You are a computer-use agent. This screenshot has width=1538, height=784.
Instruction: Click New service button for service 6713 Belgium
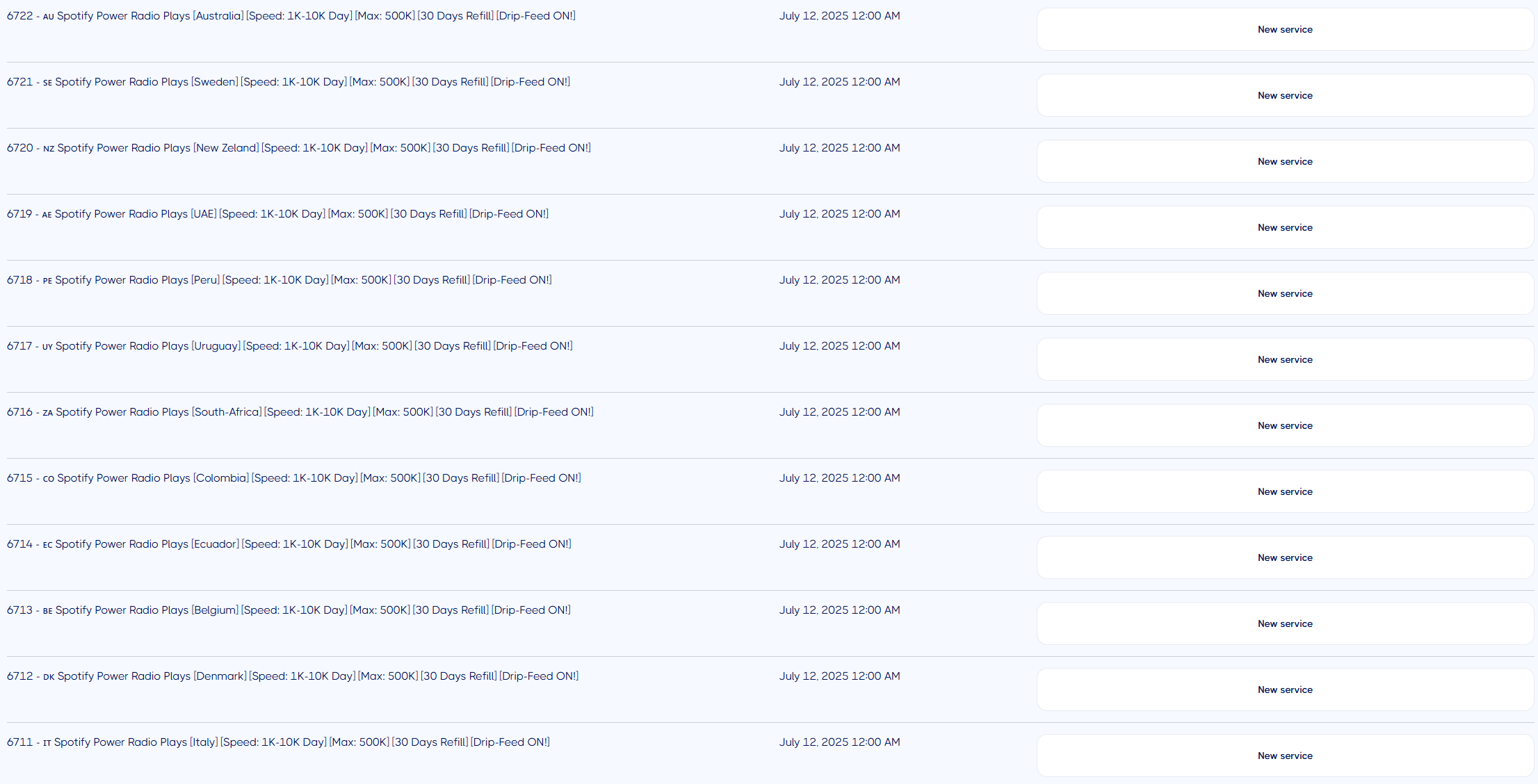click(1285, 623)
